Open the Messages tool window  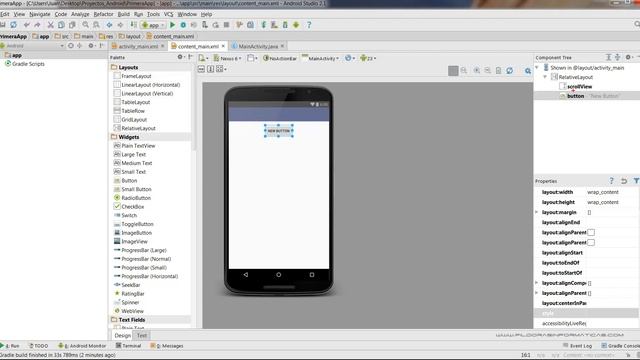click(167, 346)
